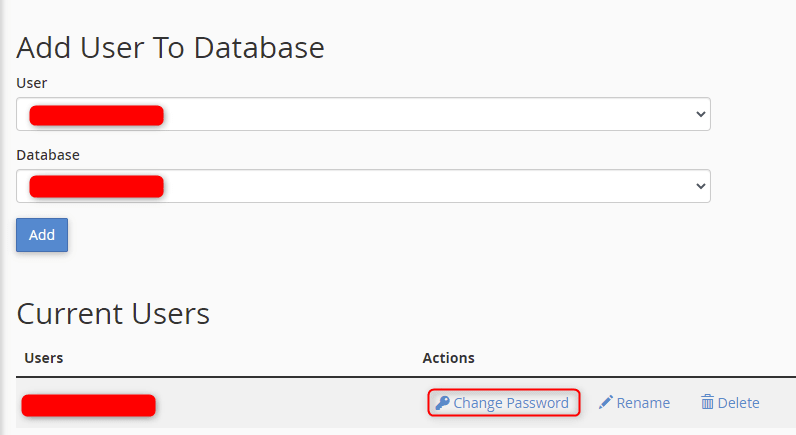Click the blue Add button
Viewport: 796px width, 435px height.
click(42, 235)
